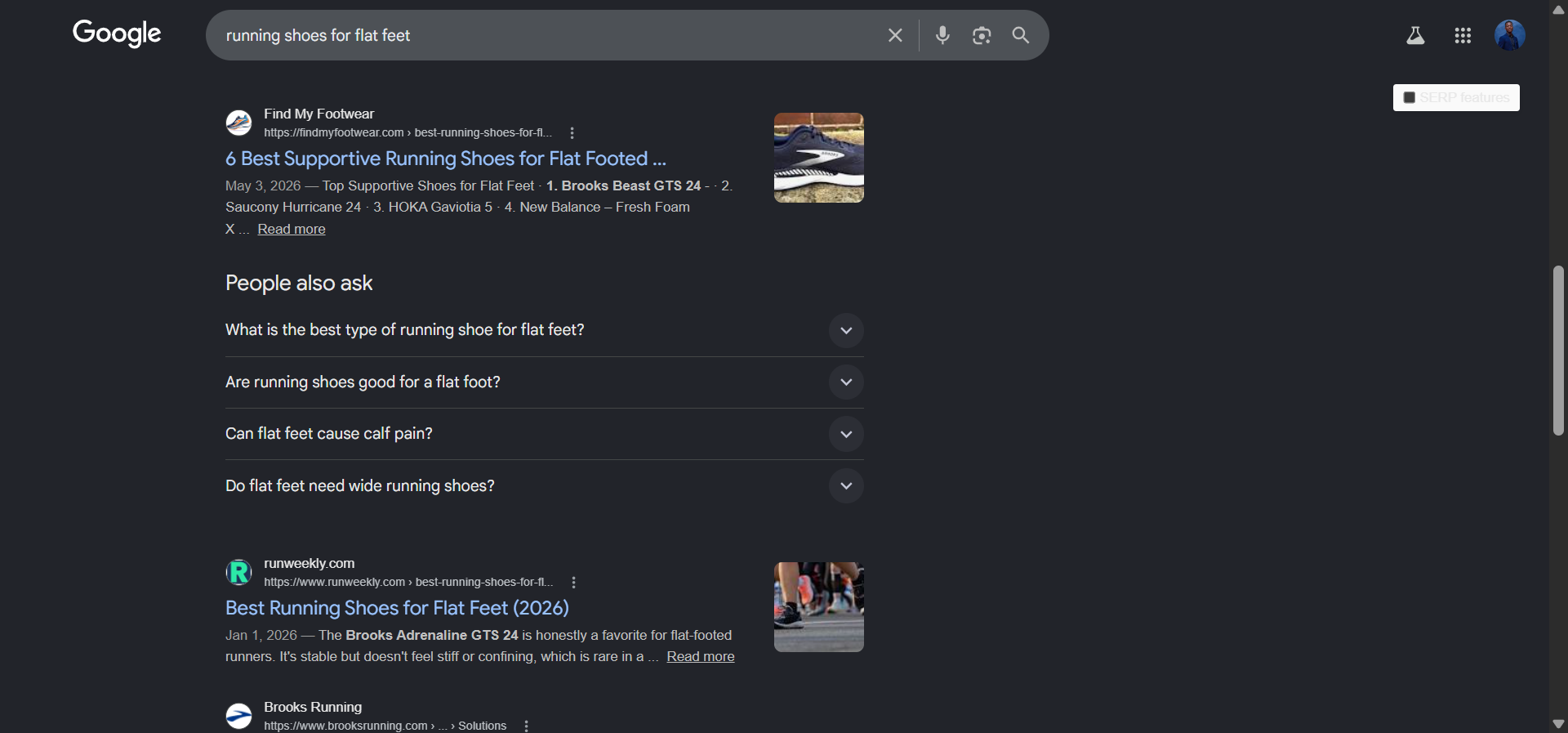Open Google Lens image search

(982, 35)
